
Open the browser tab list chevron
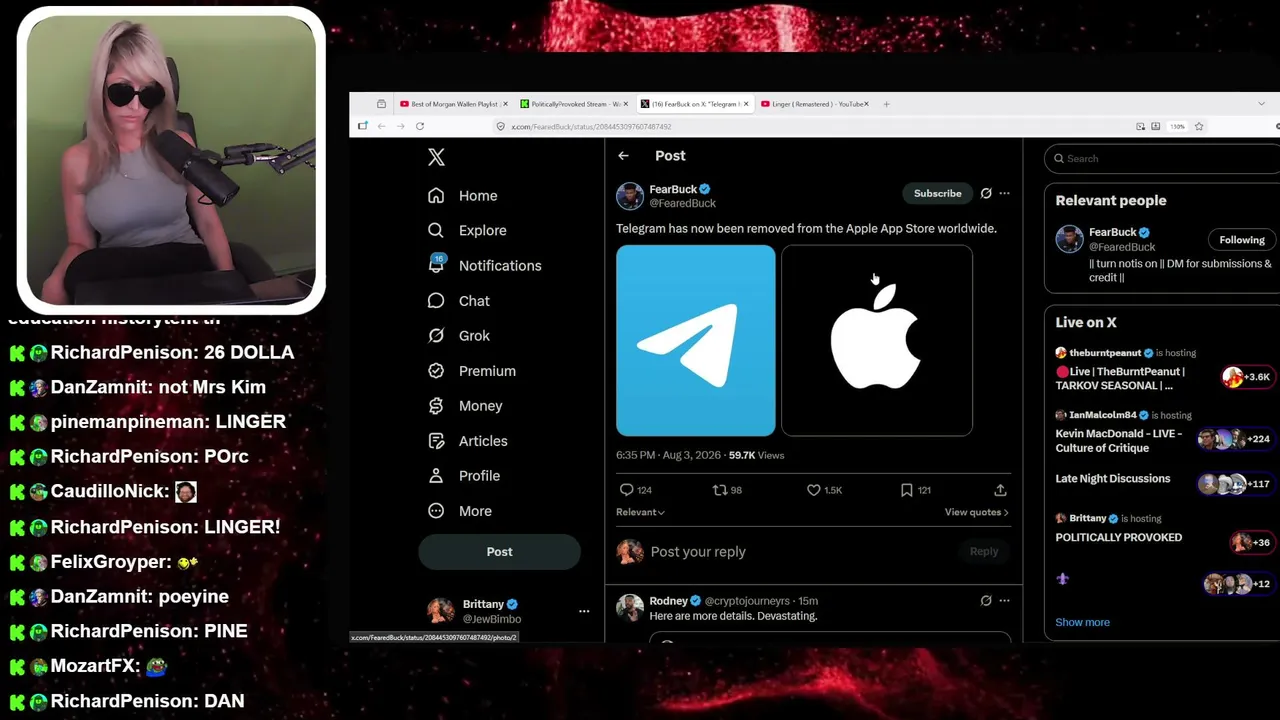(1261, 104)
